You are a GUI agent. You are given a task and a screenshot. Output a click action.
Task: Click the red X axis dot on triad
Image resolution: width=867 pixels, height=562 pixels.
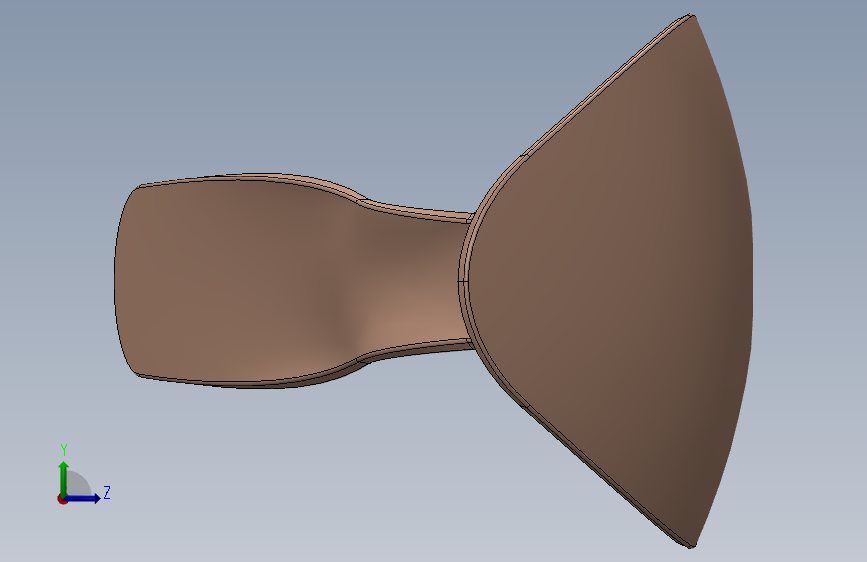point(62,499)
